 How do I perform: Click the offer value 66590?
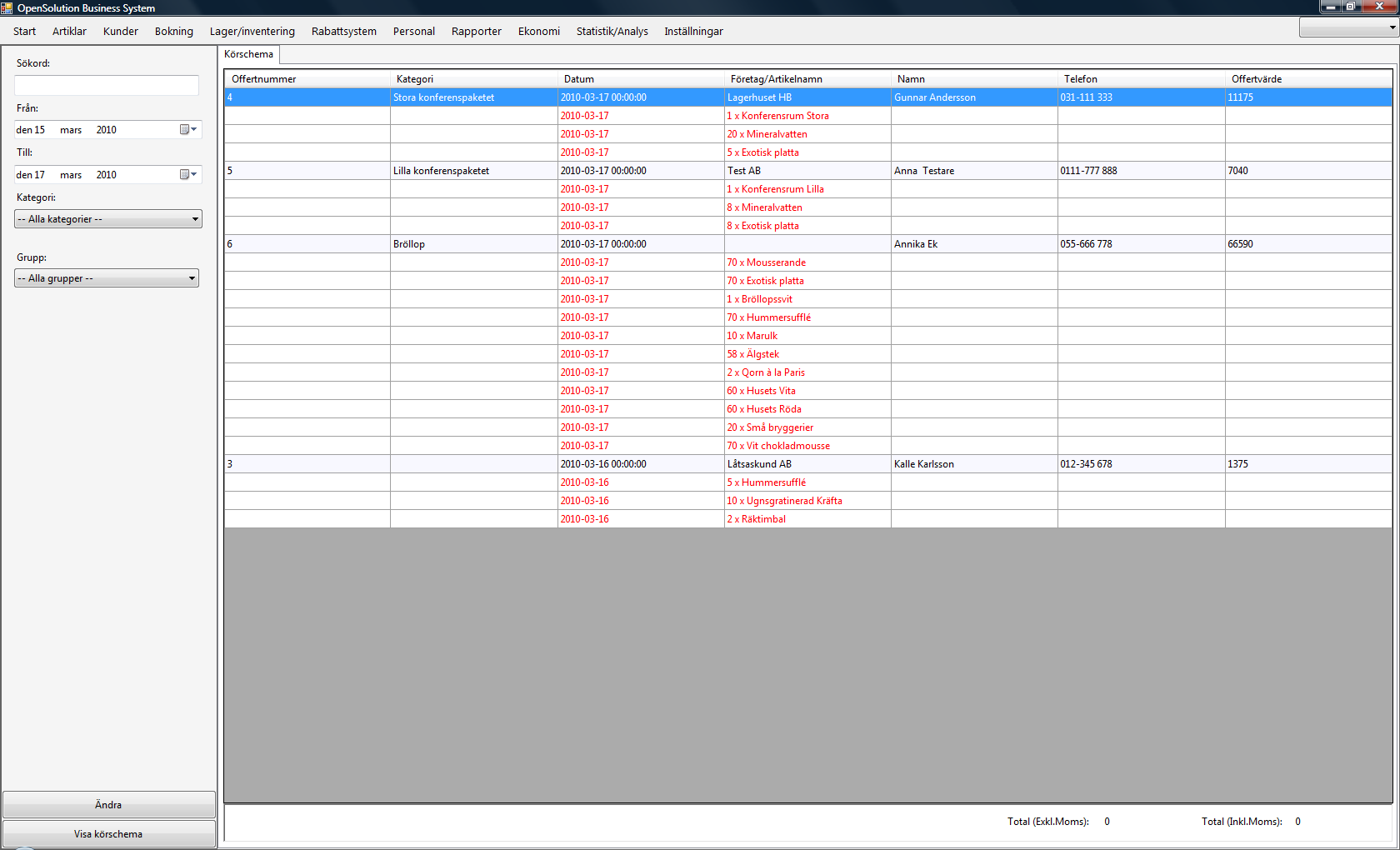click(1308, 244)
